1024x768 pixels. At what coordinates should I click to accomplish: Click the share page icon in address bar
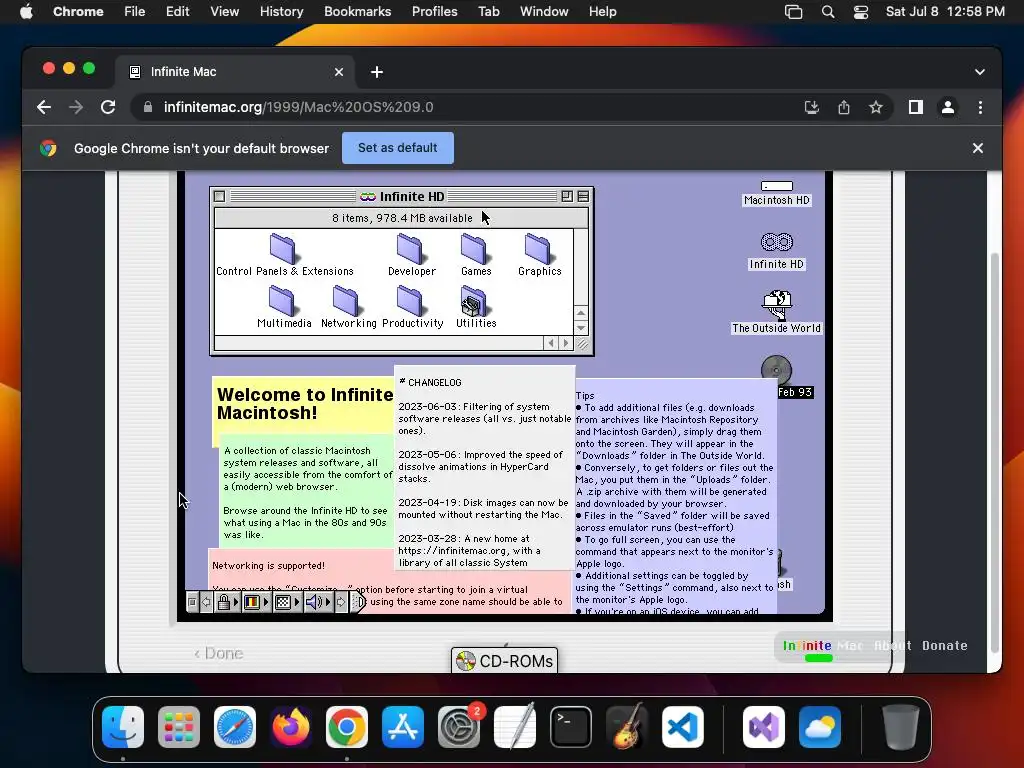(844, 107)
